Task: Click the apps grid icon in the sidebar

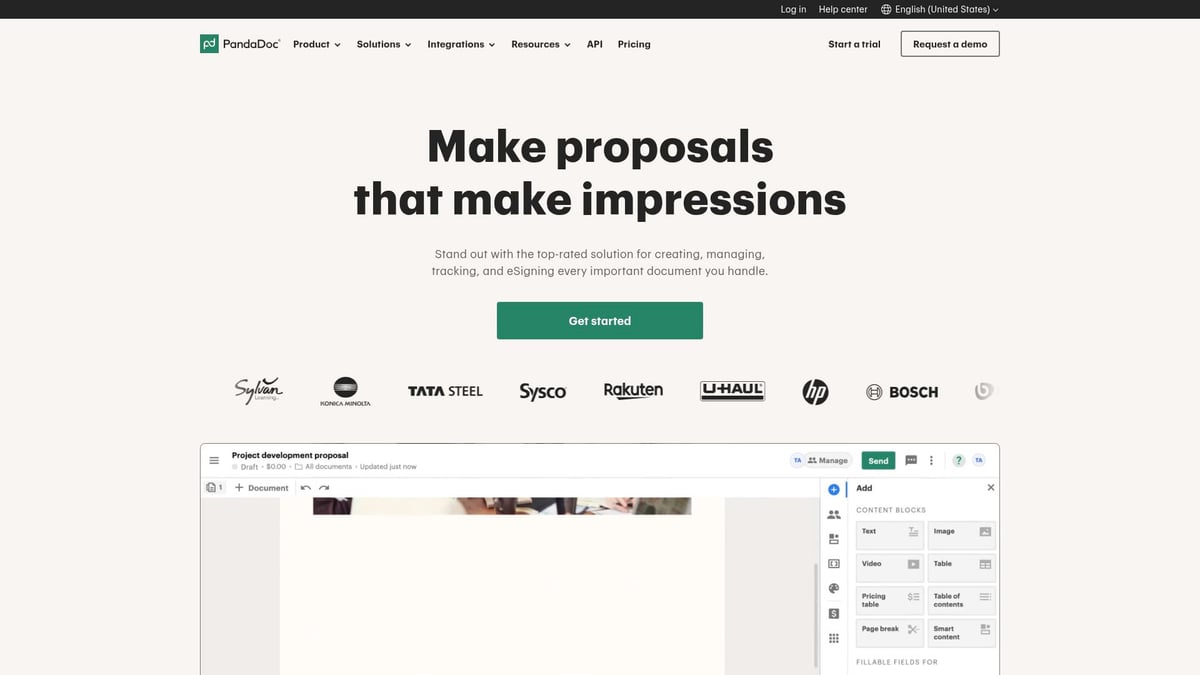Action: pyautogui.click(x=833, y=637)
